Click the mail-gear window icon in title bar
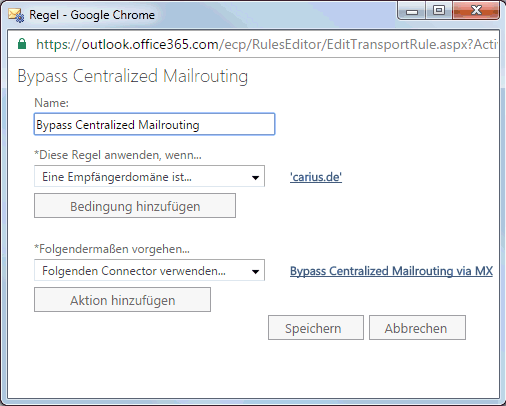Screen dimensions: 506x406 point(16,15)
